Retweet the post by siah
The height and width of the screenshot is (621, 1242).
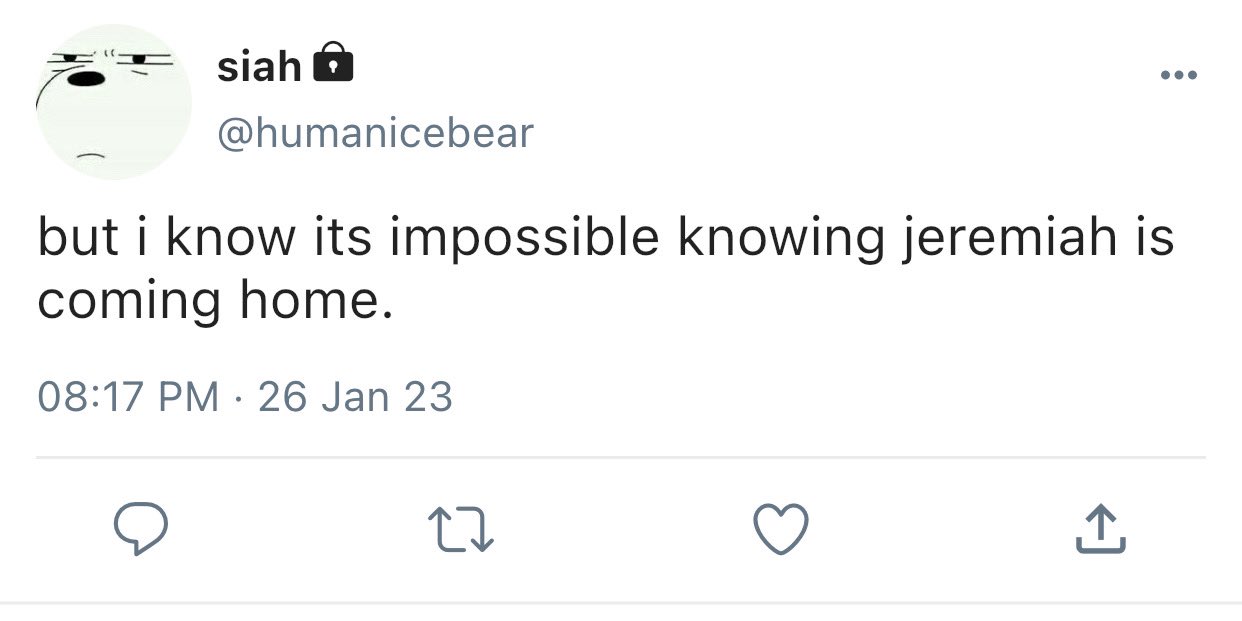[x=460, y=529]
